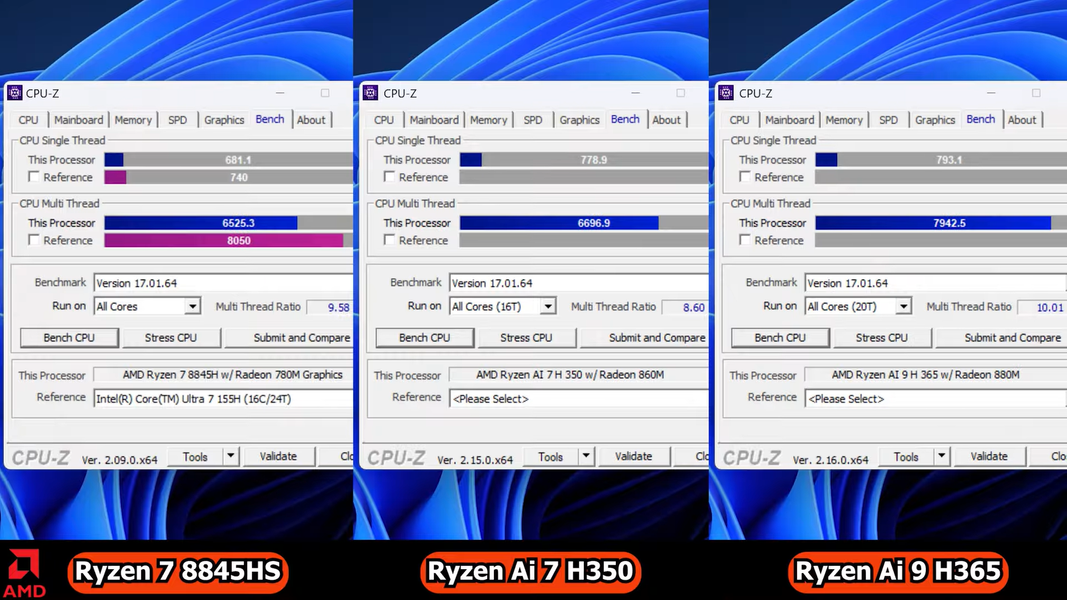Image resolution: width=1067 pixels, height=600 pixels.
Task: Expand the Tools arrow in the Ver. 2.15.0 window
Action: pos(586,457)
